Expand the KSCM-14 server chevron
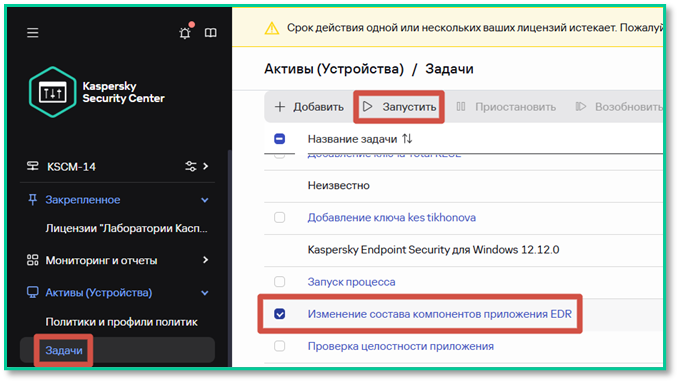Screen dimensions: 679x383 coord(206,166)
